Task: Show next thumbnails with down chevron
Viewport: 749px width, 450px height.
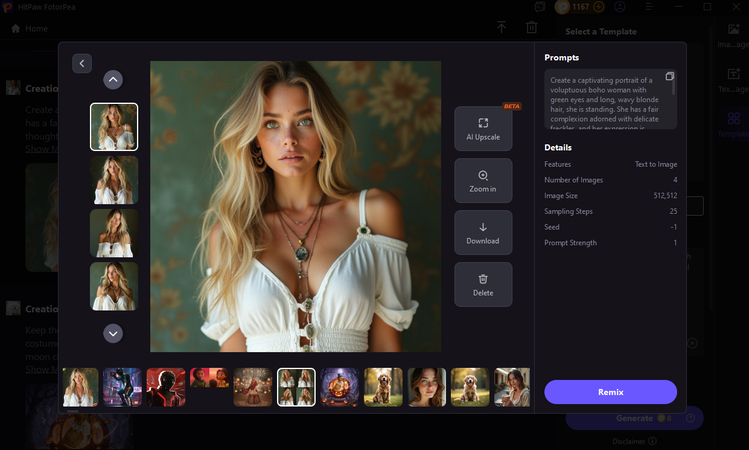Action: pos(113,333)
